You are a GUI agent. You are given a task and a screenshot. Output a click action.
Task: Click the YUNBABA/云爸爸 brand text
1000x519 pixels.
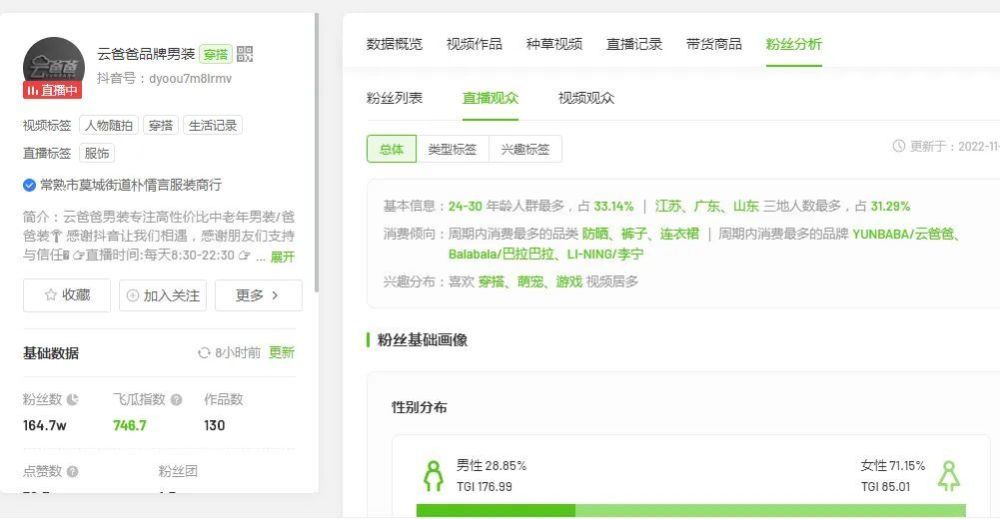point(902,234)
